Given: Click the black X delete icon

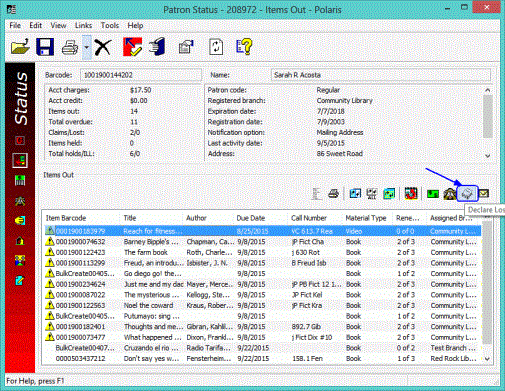Looking at the screenshot, I should point(103,47).
